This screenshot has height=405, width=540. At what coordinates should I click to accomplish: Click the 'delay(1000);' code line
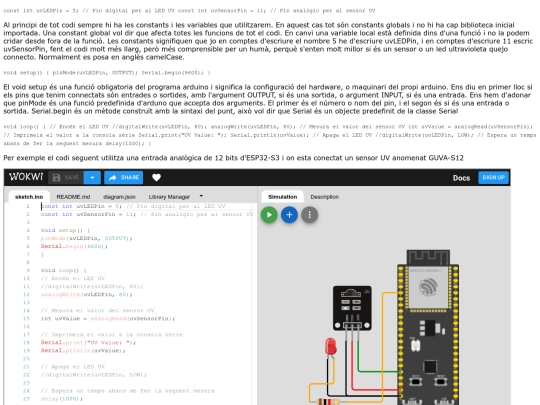coord(62,399)
